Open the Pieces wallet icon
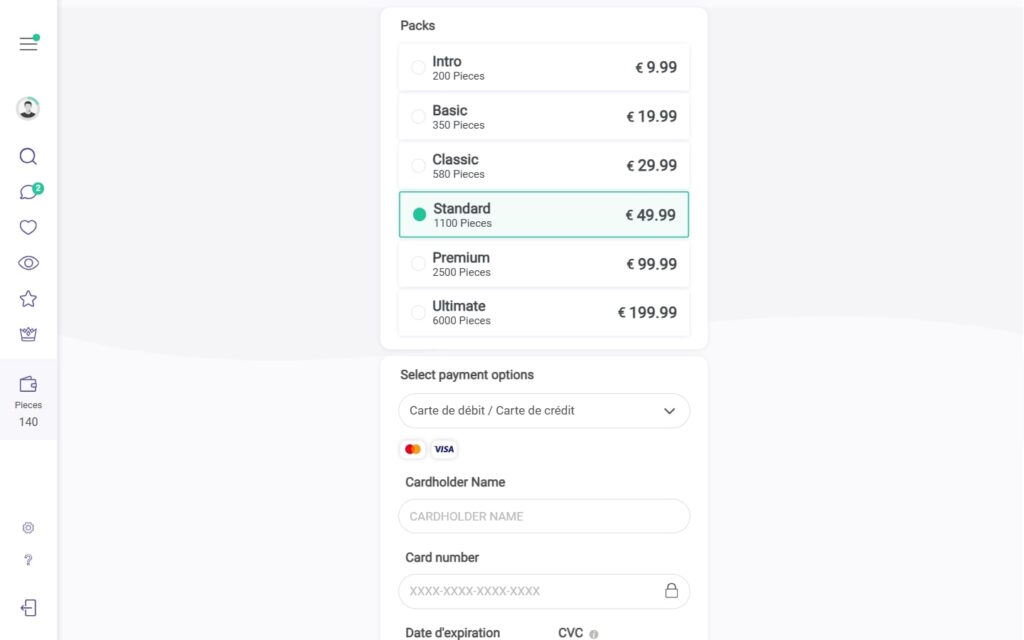The height and width of the screenshot is (640, 1024). point(28,384)
